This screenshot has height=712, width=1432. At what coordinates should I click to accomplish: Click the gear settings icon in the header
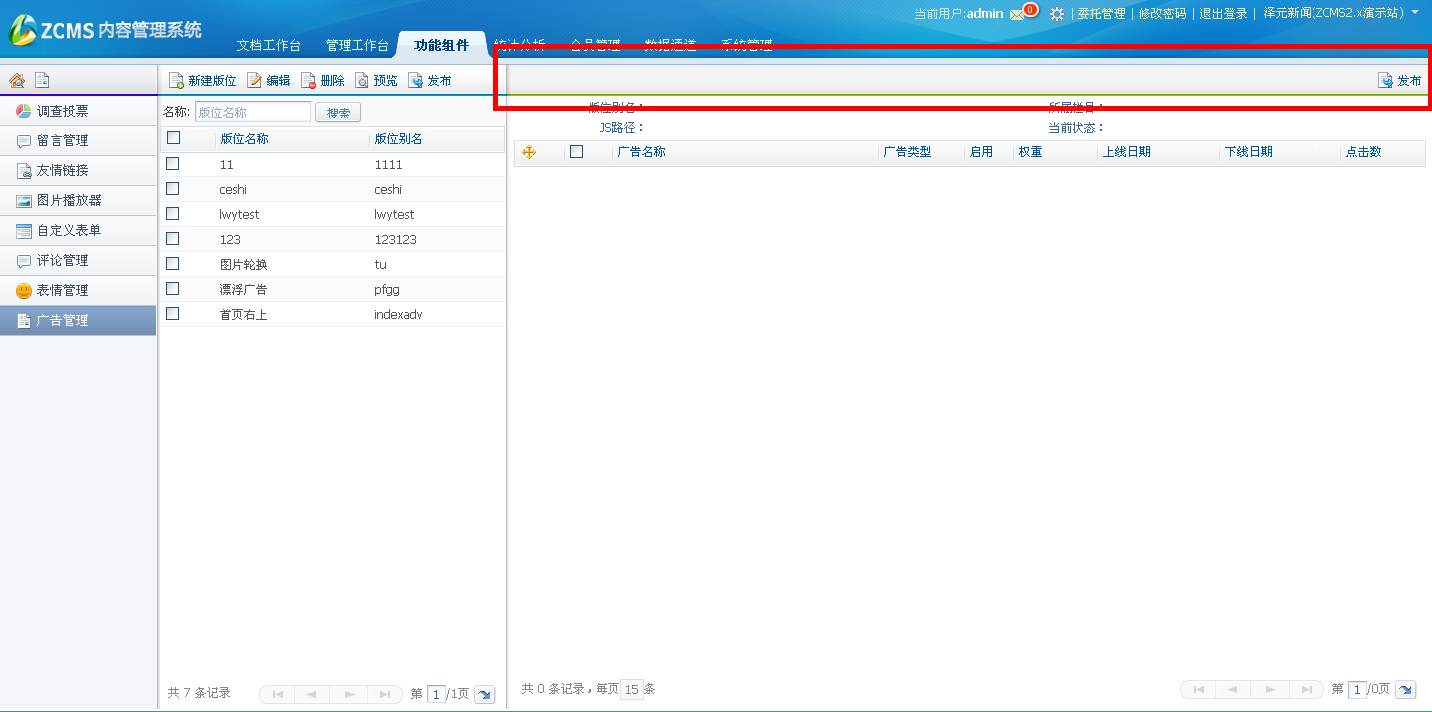click(1056, 14)
